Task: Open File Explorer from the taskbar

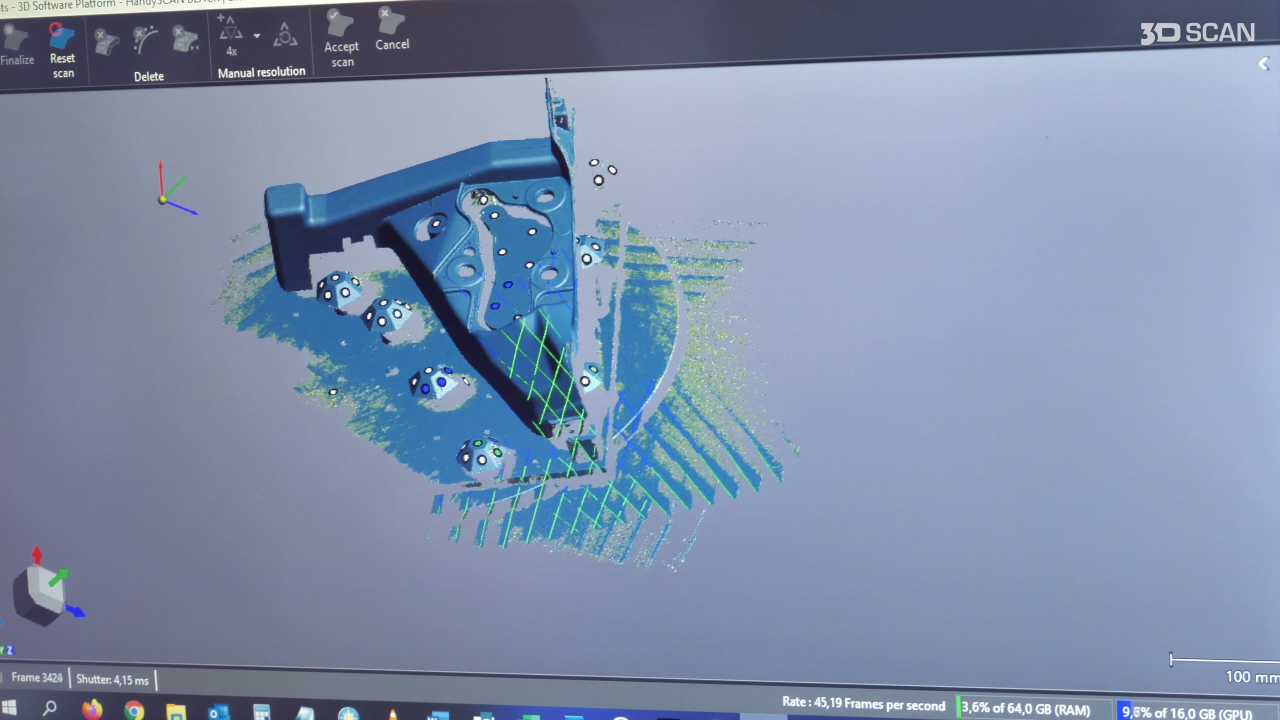Action: pyautogui.click(x=176, y=712)
